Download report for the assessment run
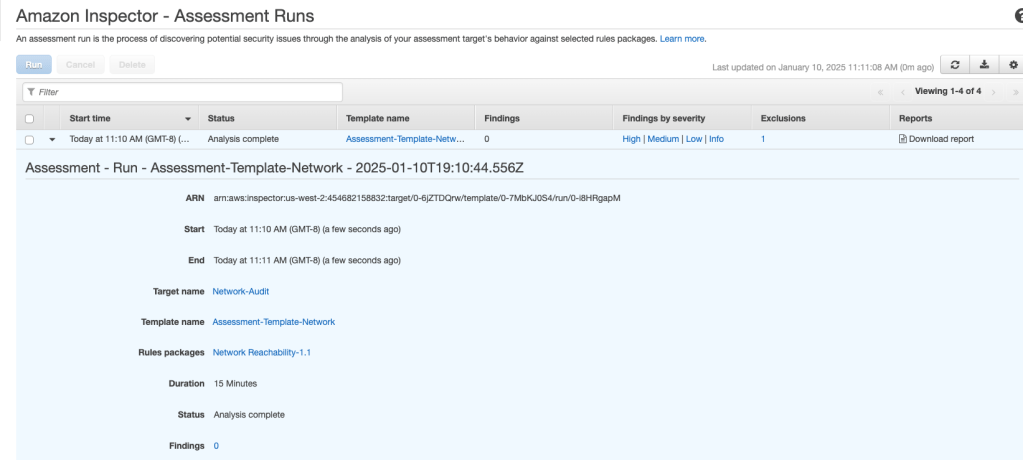 937,139
